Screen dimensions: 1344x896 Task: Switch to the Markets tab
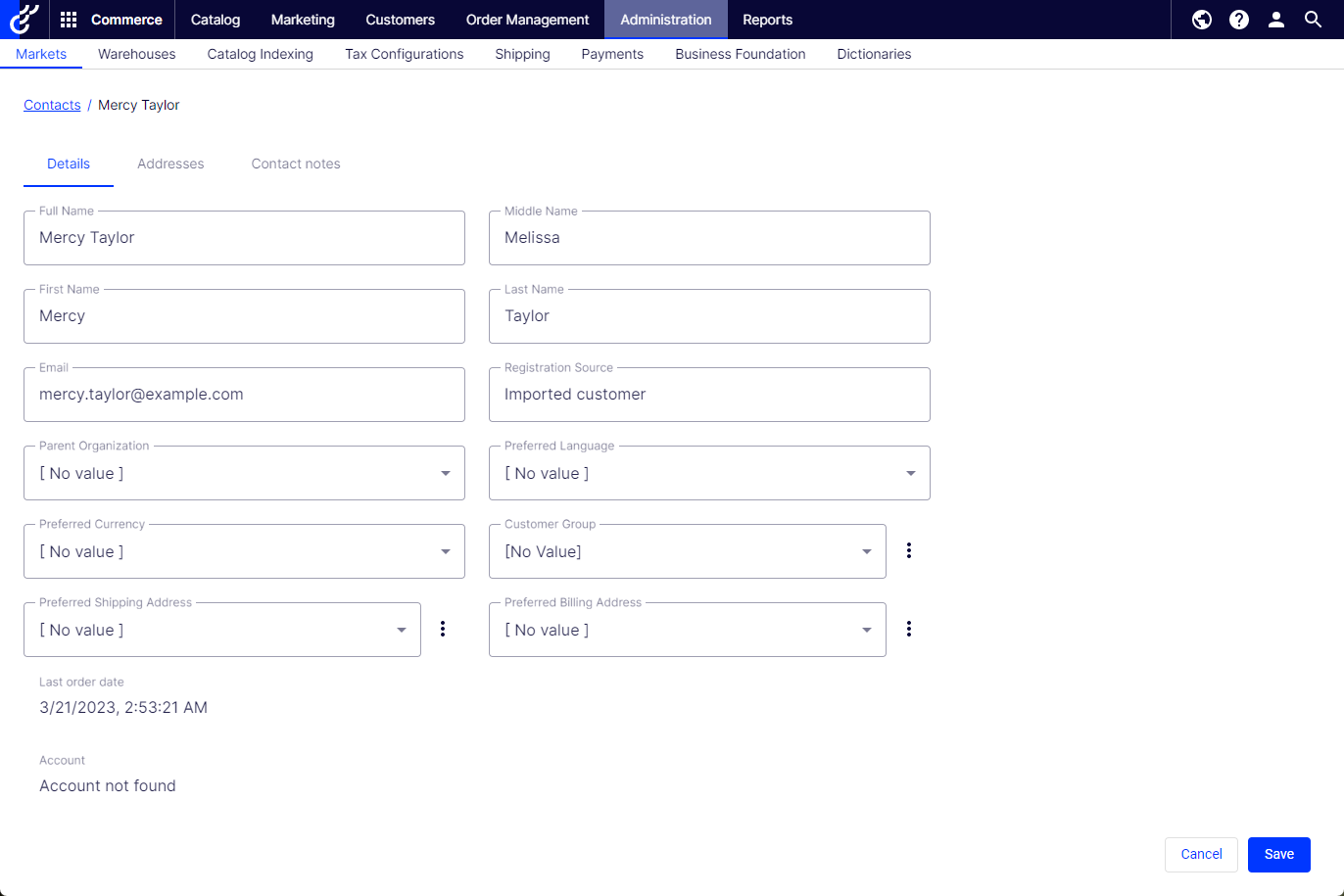click(41, 54)
